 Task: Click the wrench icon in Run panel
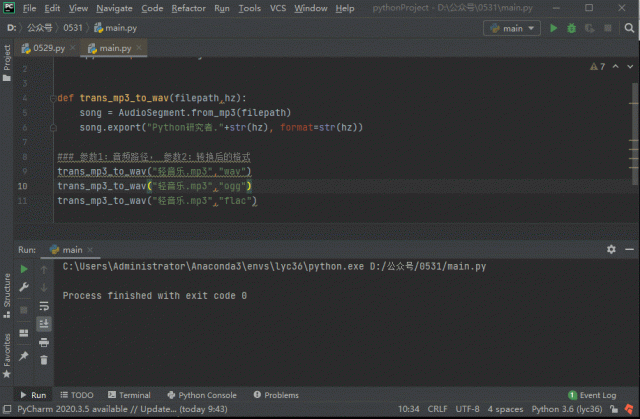pyautogui.click(x=24, y=287)
